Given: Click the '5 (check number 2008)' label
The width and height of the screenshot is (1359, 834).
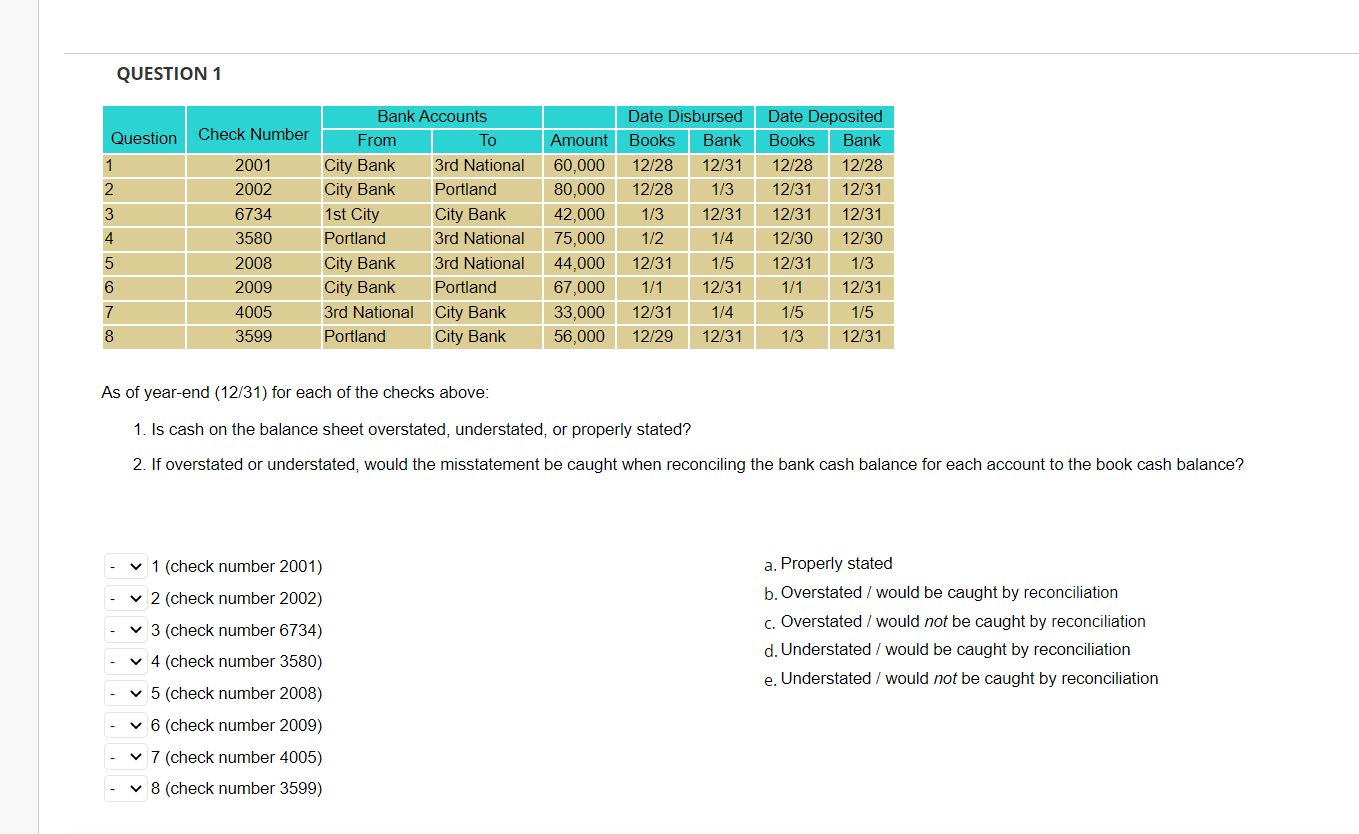Looking at the screenshot, I should coord(236,694).
